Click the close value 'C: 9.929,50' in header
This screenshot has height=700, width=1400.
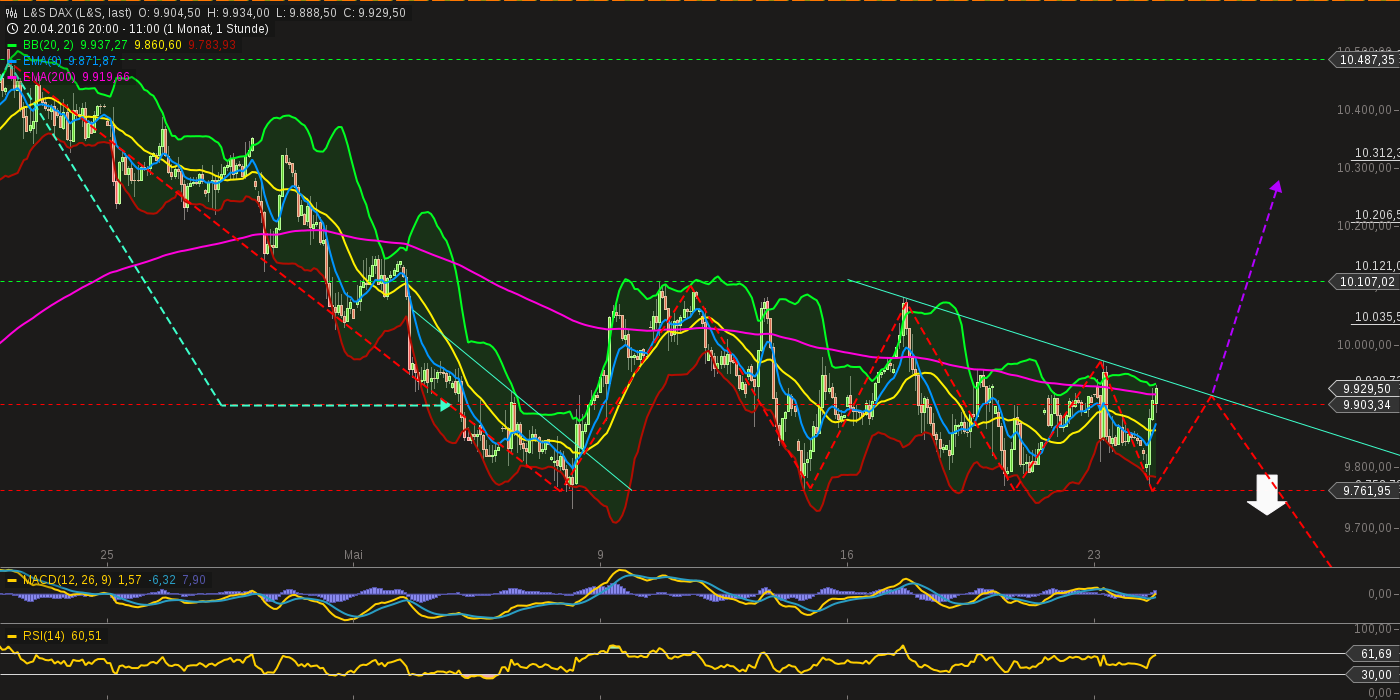(x=374, y=13)
